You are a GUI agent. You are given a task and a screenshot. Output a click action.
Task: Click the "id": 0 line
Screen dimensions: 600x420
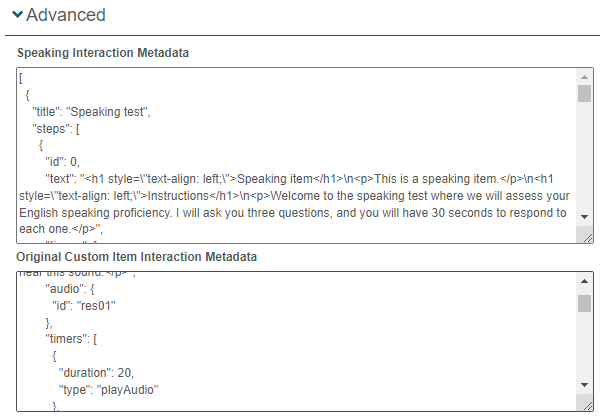click(x=62, y=162)
